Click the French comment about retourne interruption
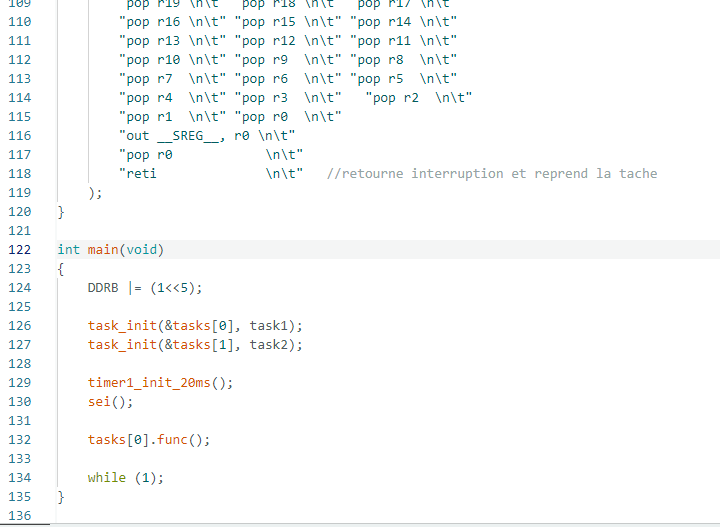Screen dimensions: 720x527 (492, 174)
